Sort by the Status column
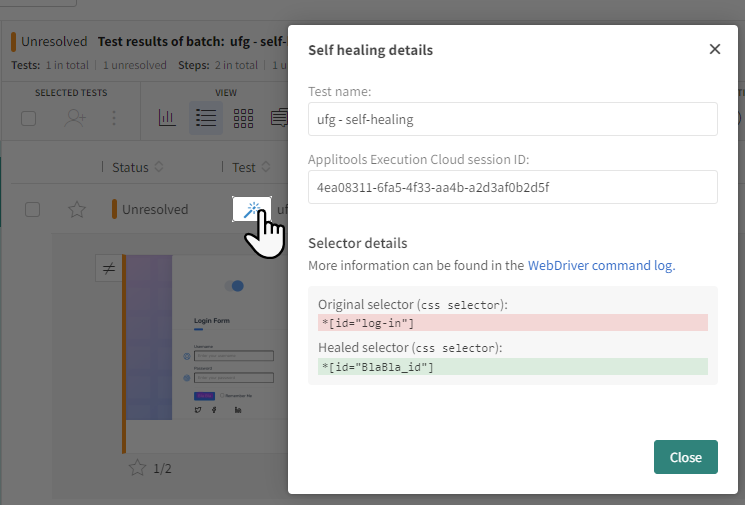 click(158, 167)
